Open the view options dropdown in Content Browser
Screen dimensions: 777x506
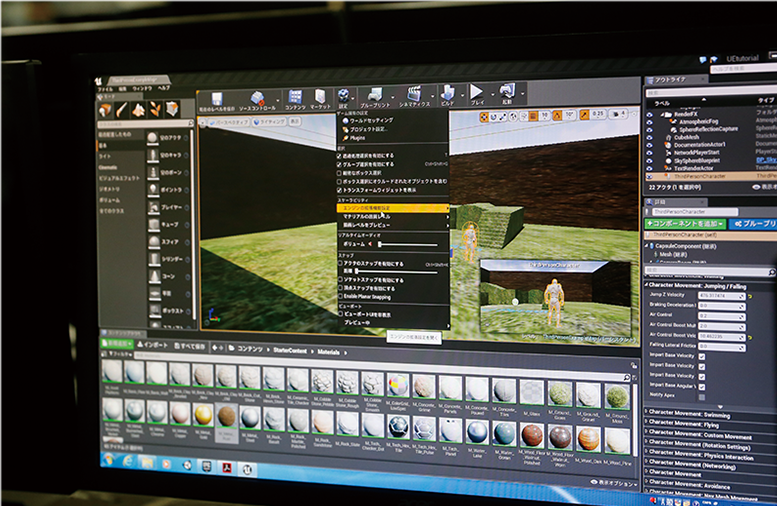pyautogui.click(x=613, y=482)
